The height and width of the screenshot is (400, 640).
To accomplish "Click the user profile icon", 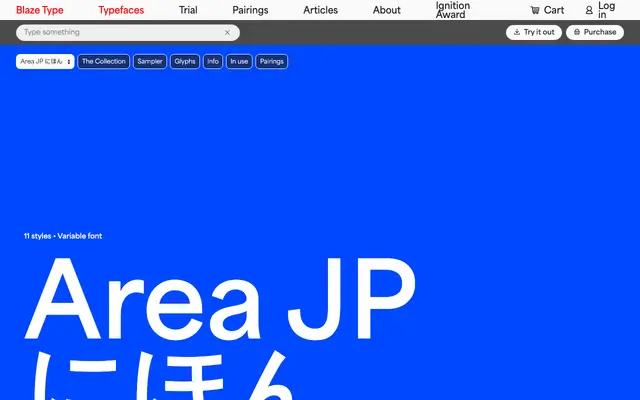I will 589,10.
